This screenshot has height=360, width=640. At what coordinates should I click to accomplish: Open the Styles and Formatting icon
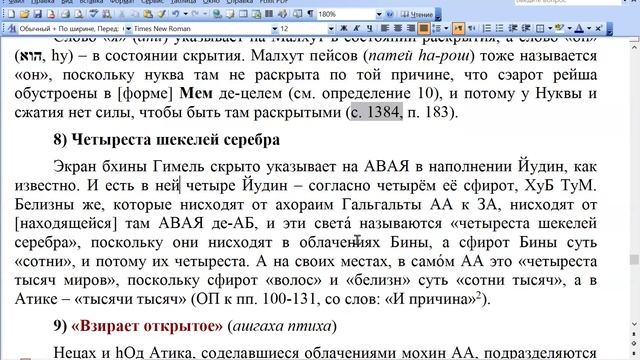[11, 29]
